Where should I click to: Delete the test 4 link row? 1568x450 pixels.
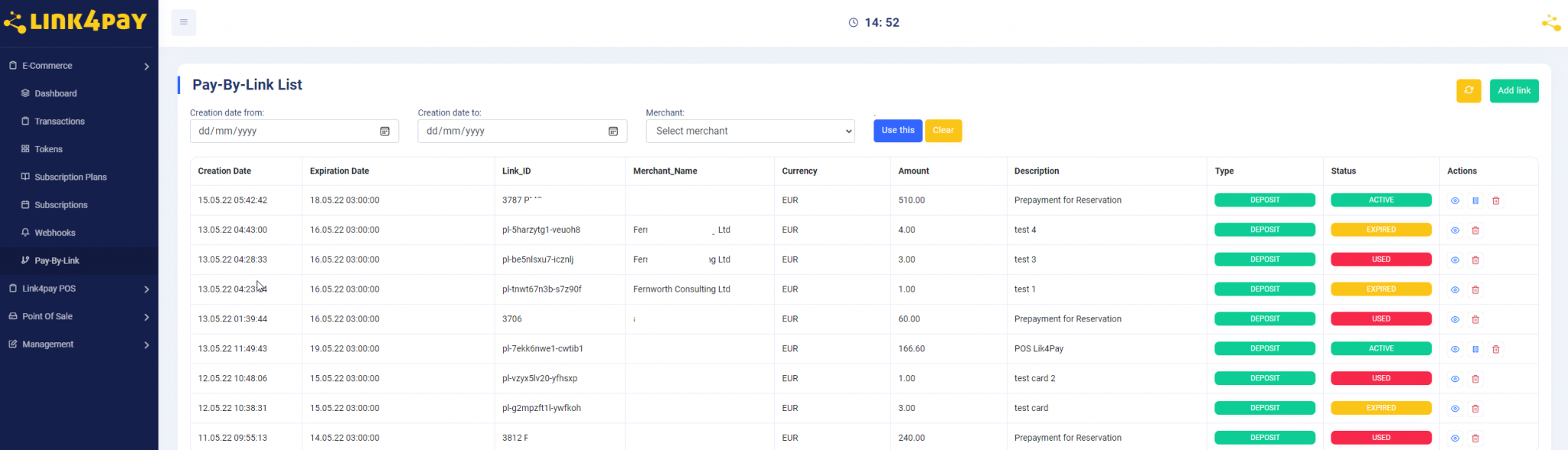1475,230
